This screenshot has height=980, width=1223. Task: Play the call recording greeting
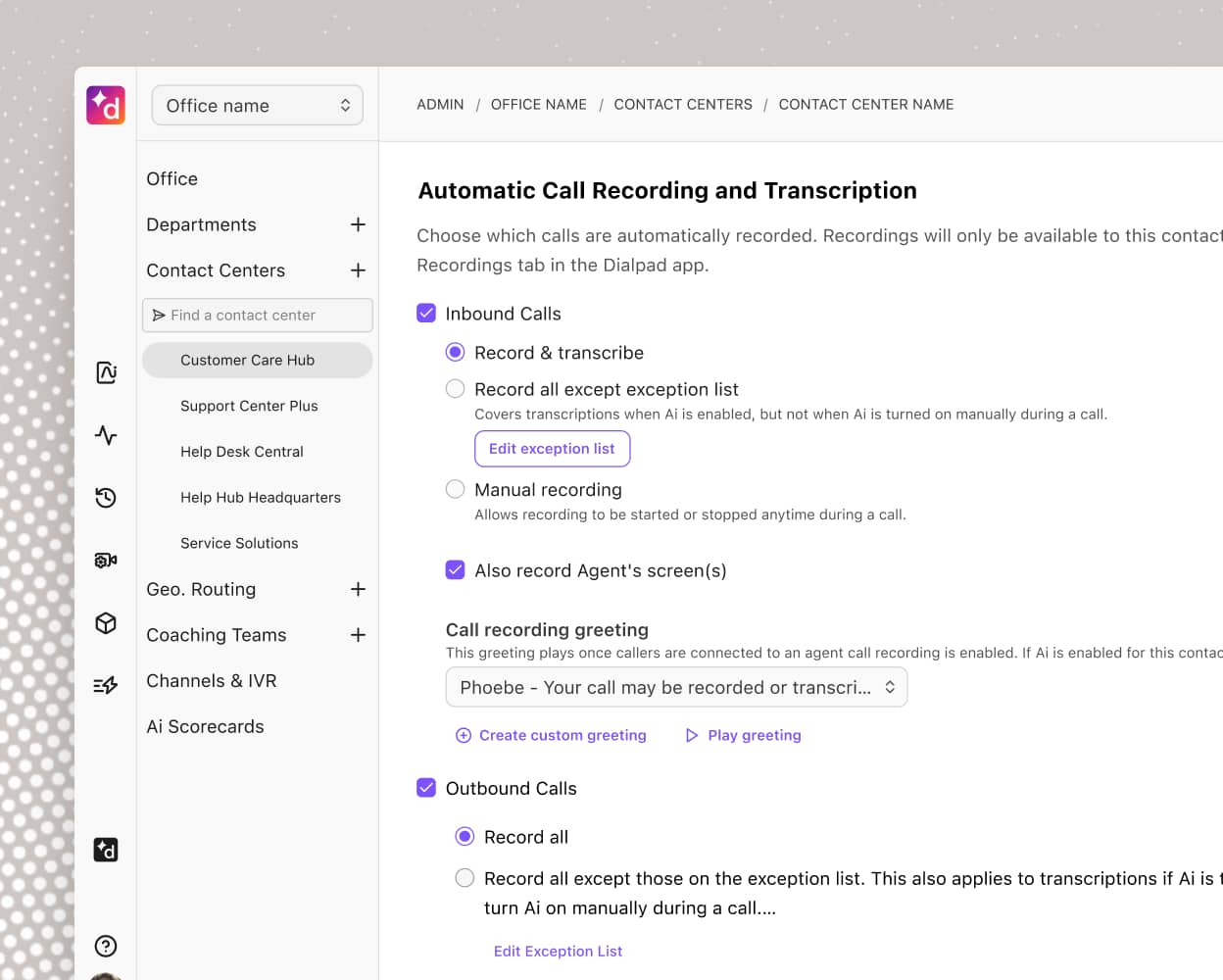click(744, 735)
